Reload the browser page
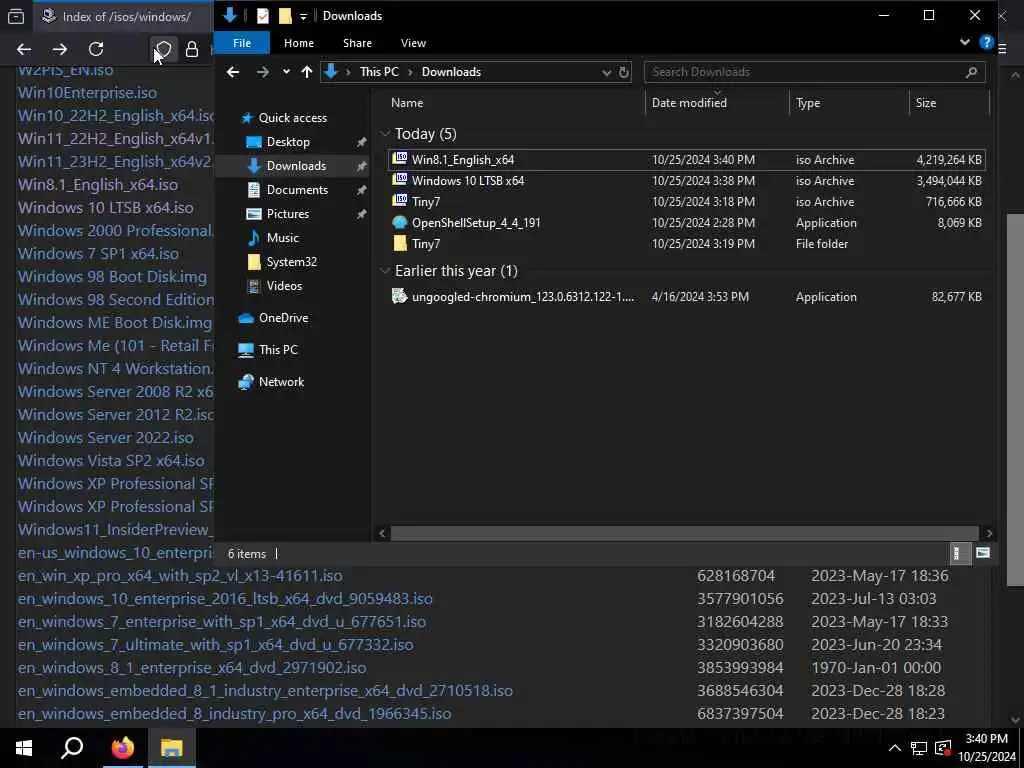The image size is (1024, 768). click(96, 49)
